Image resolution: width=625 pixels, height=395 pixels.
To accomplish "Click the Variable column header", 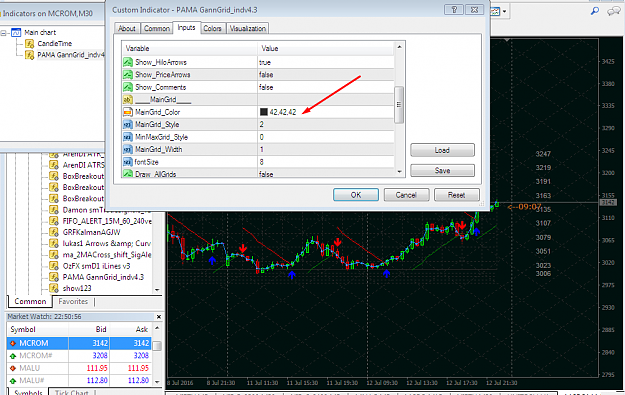I will pos(190,48).
